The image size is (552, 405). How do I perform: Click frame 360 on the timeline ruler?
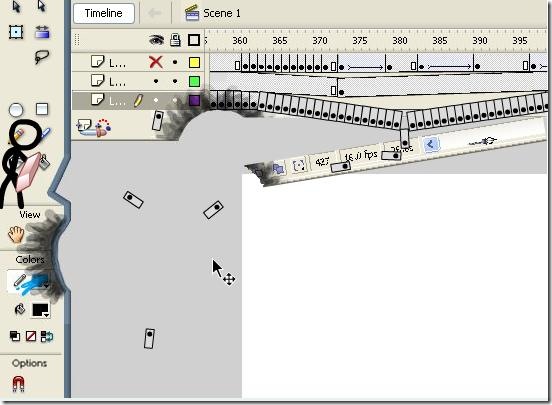click(240, 41)
